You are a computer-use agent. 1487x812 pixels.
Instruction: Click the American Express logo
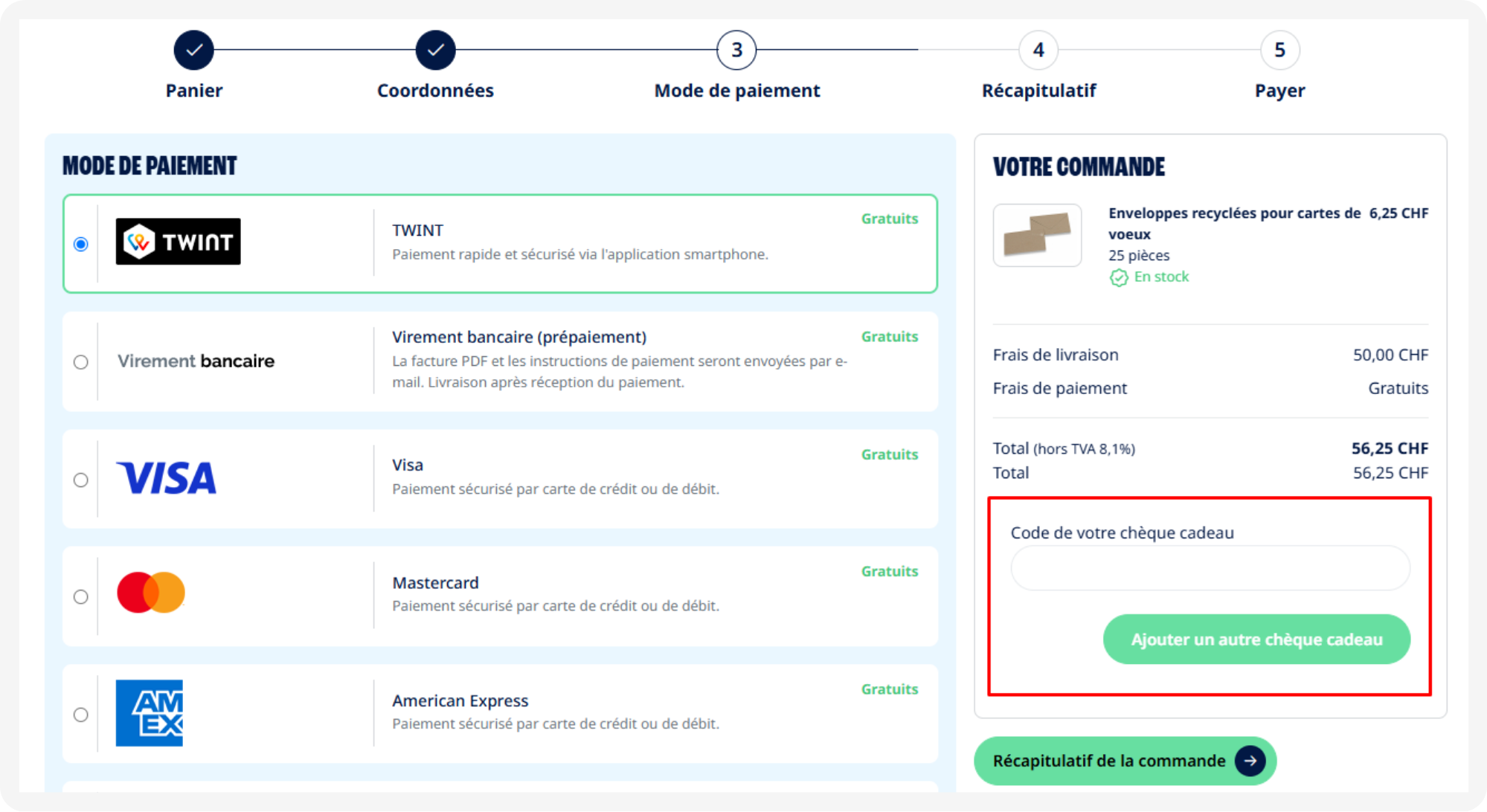tap(150, 713)
